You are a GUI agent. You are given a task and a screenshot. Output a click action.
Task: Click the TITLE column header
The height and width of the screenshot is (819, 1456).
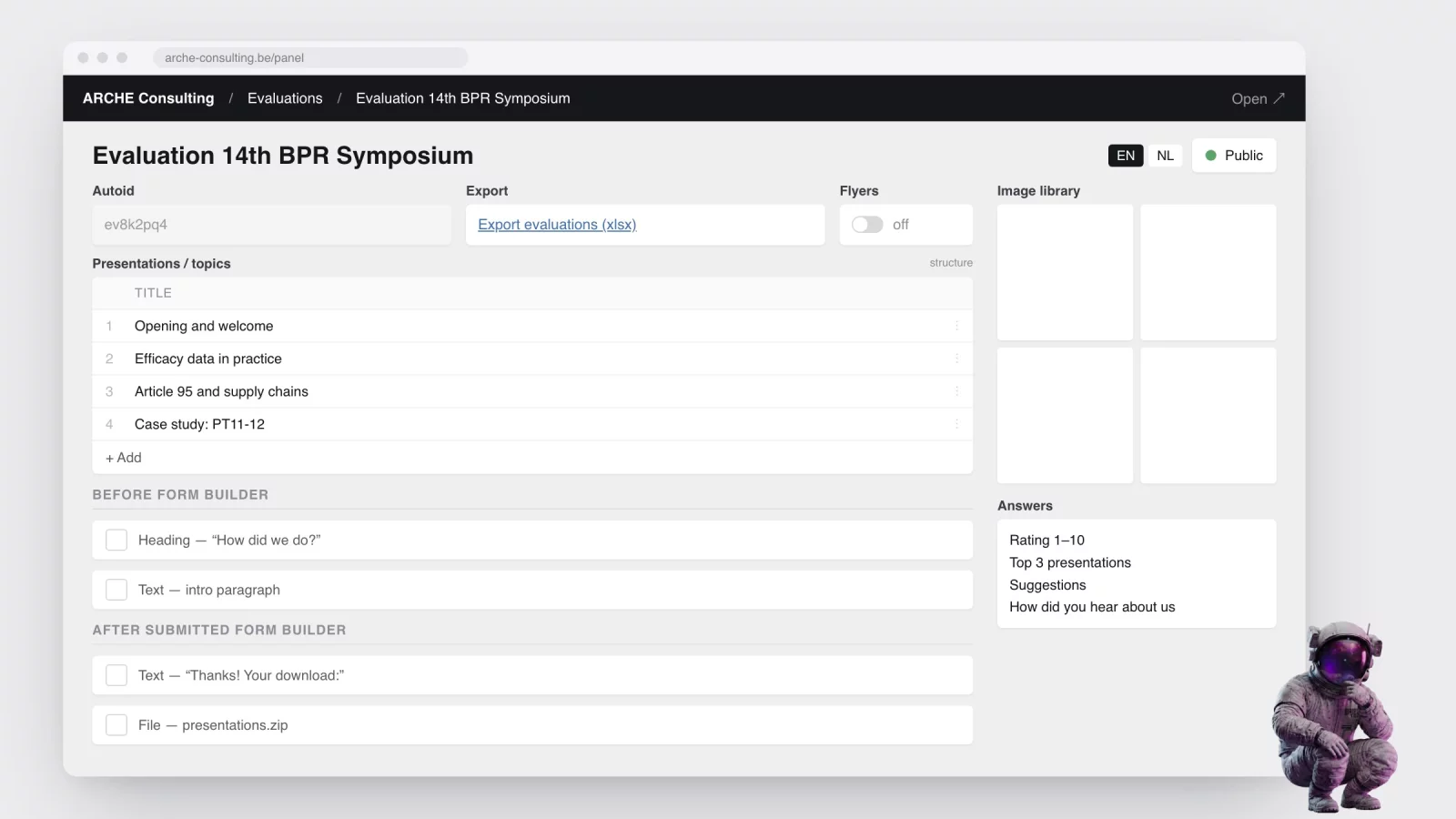[153, 293]
